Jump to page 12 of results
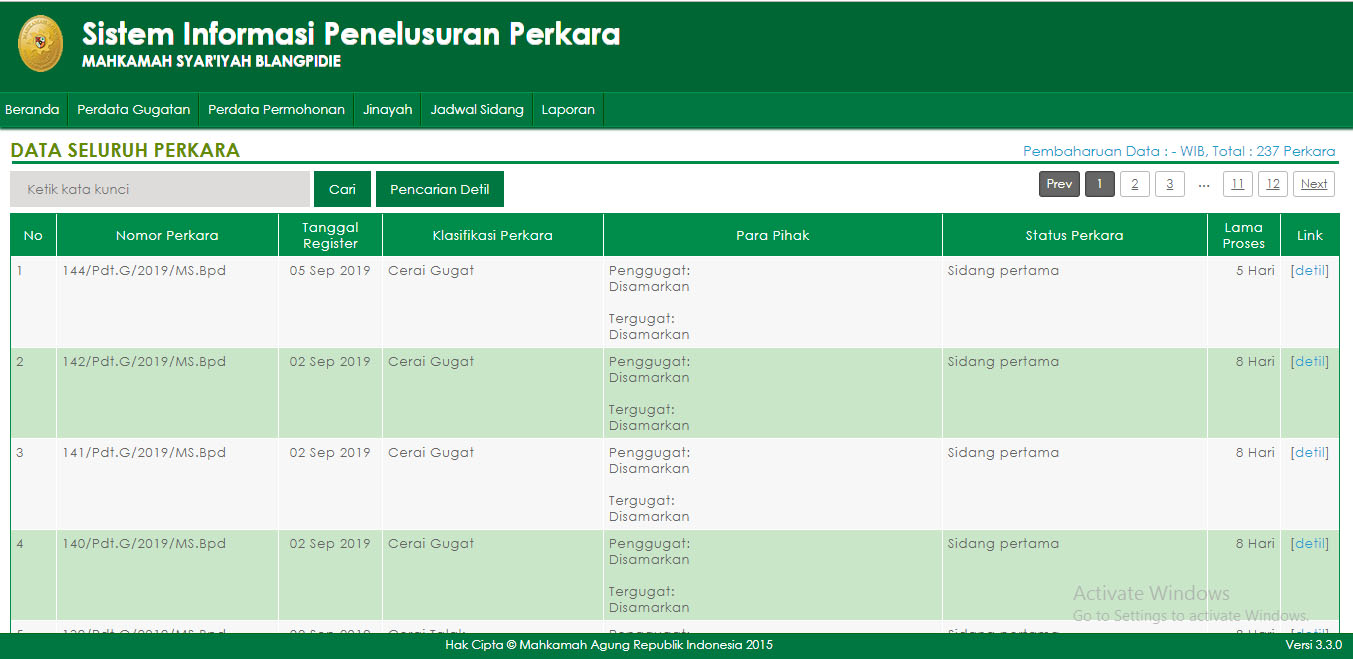1353x659 pixels. (x=1272, y=183)
